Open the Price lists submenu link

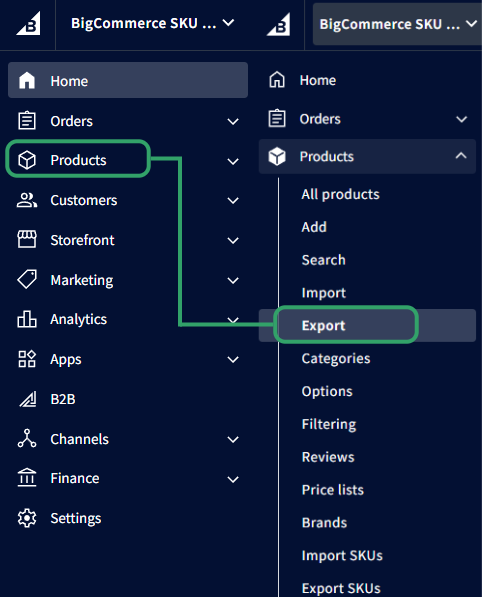tap(332, 490)
